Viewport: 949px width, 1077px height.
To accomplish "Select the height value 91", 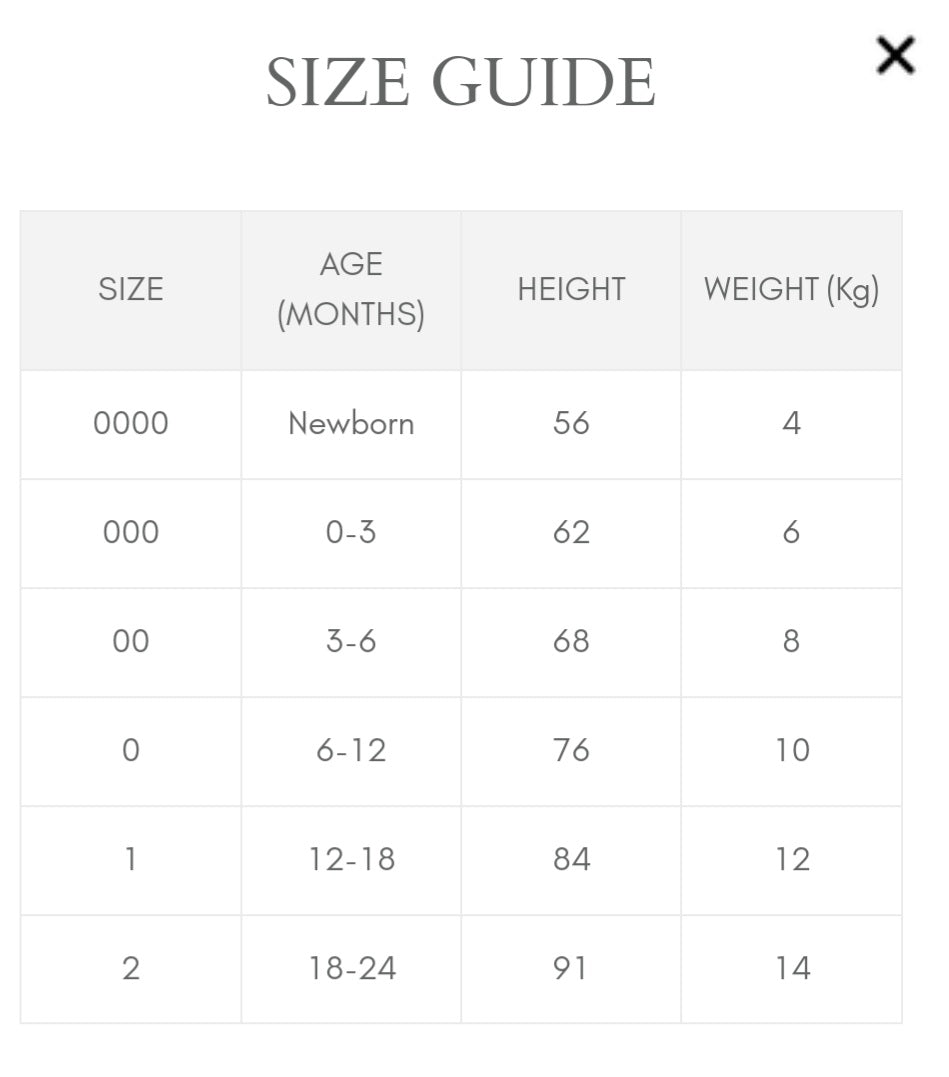I will pos(571,969).
